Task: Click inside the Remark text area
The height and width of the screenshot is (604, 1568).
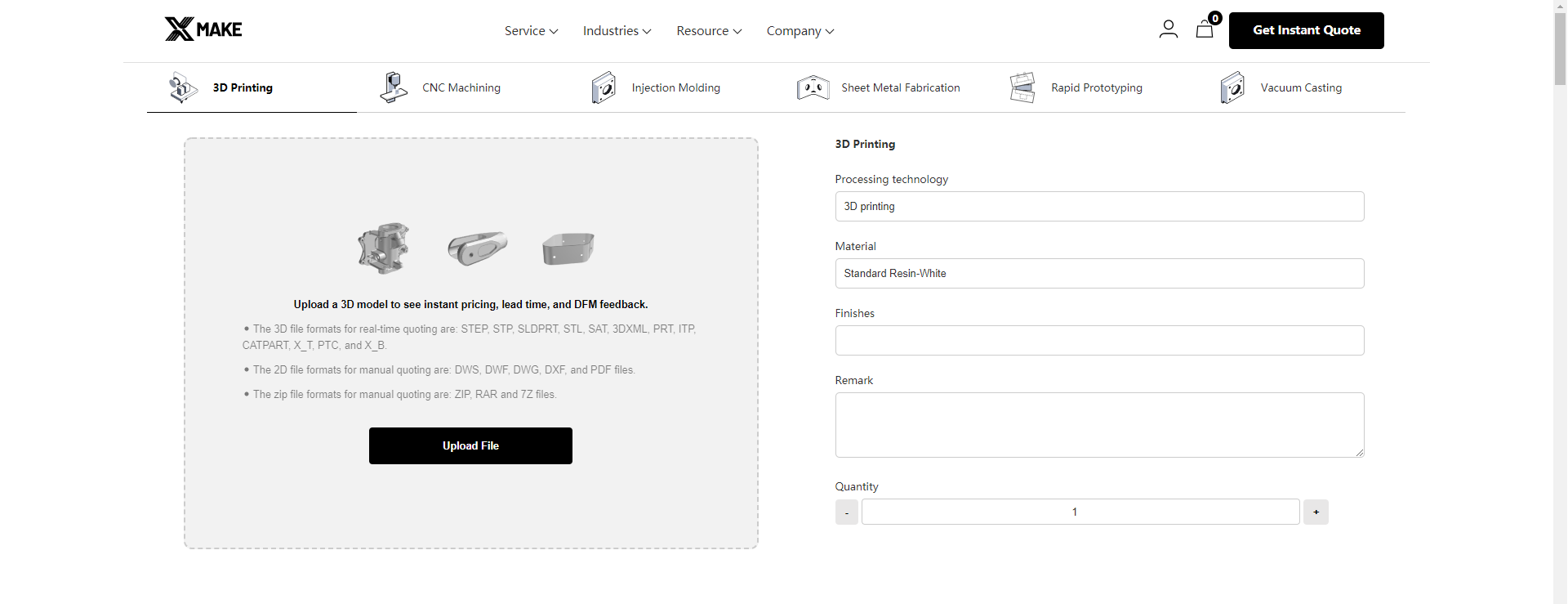Action: pos(1098,425)
